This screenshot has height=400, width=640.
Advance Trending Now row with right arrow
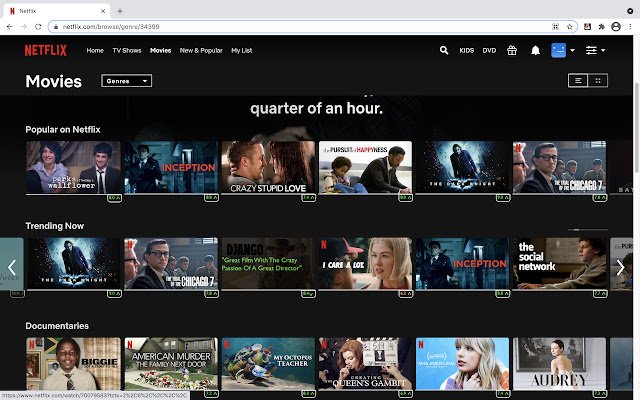pyautogui.click(x=621, y=267)
